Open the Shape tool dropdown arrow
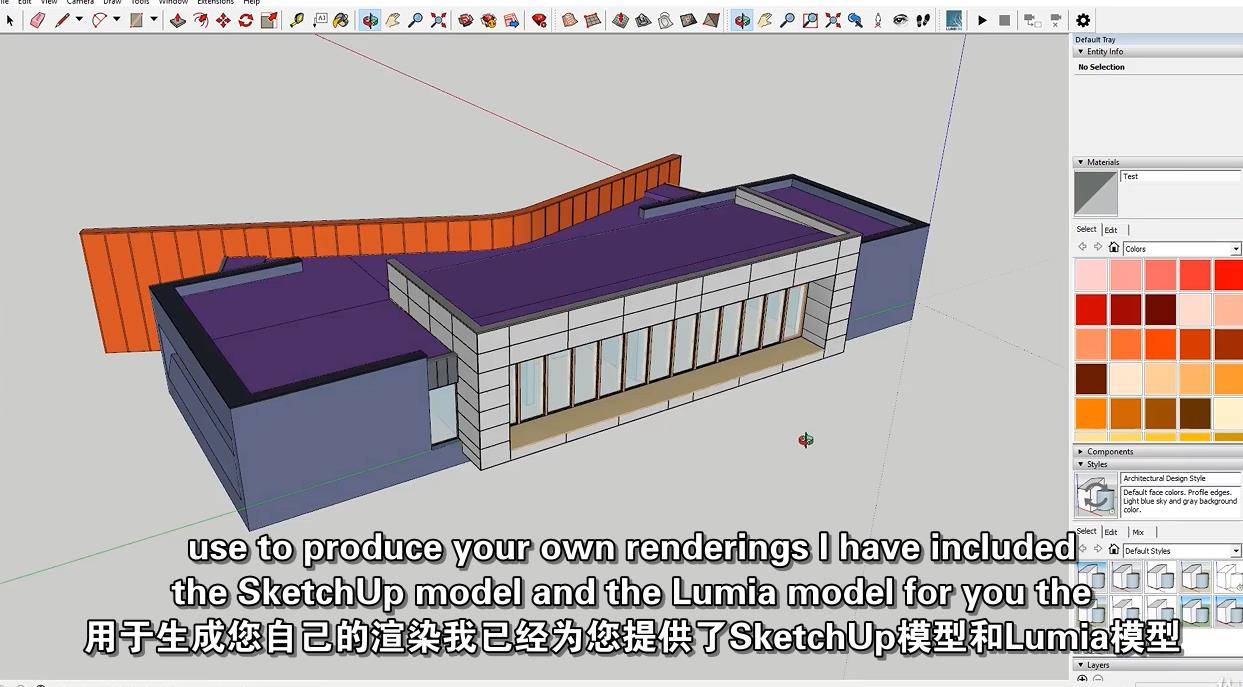 (x=153, y=20)
